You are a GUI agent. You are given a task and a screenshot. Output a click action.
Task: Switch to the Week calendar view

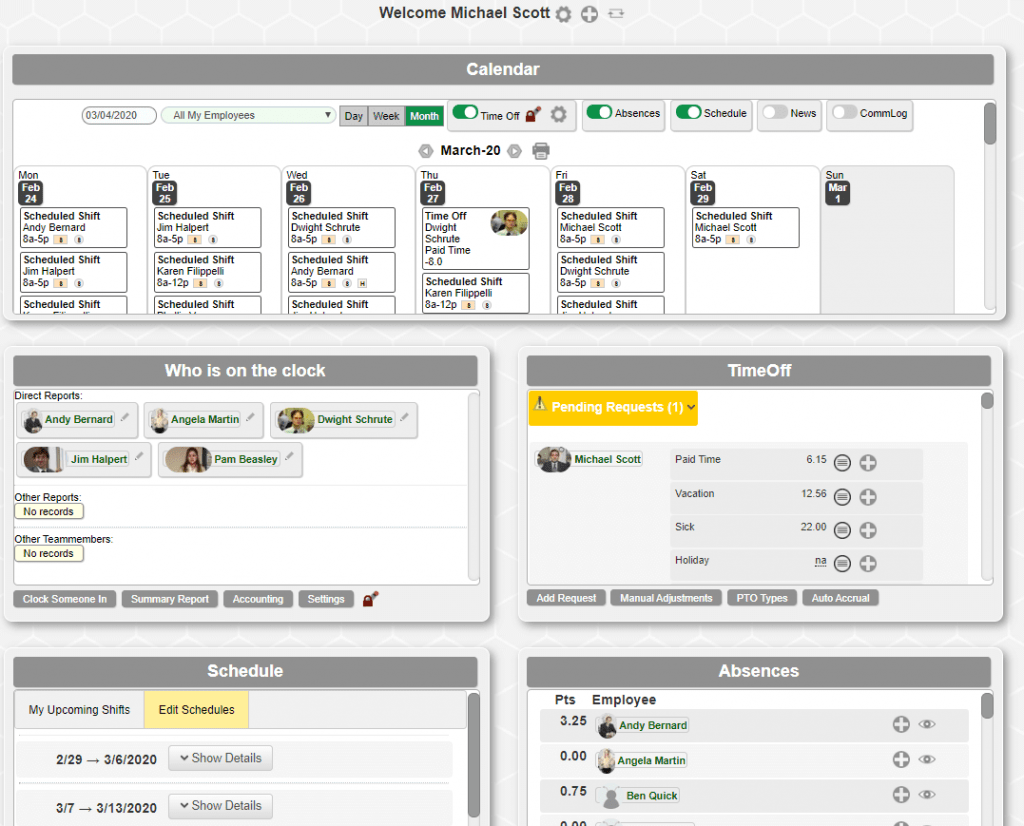point(386,115)
